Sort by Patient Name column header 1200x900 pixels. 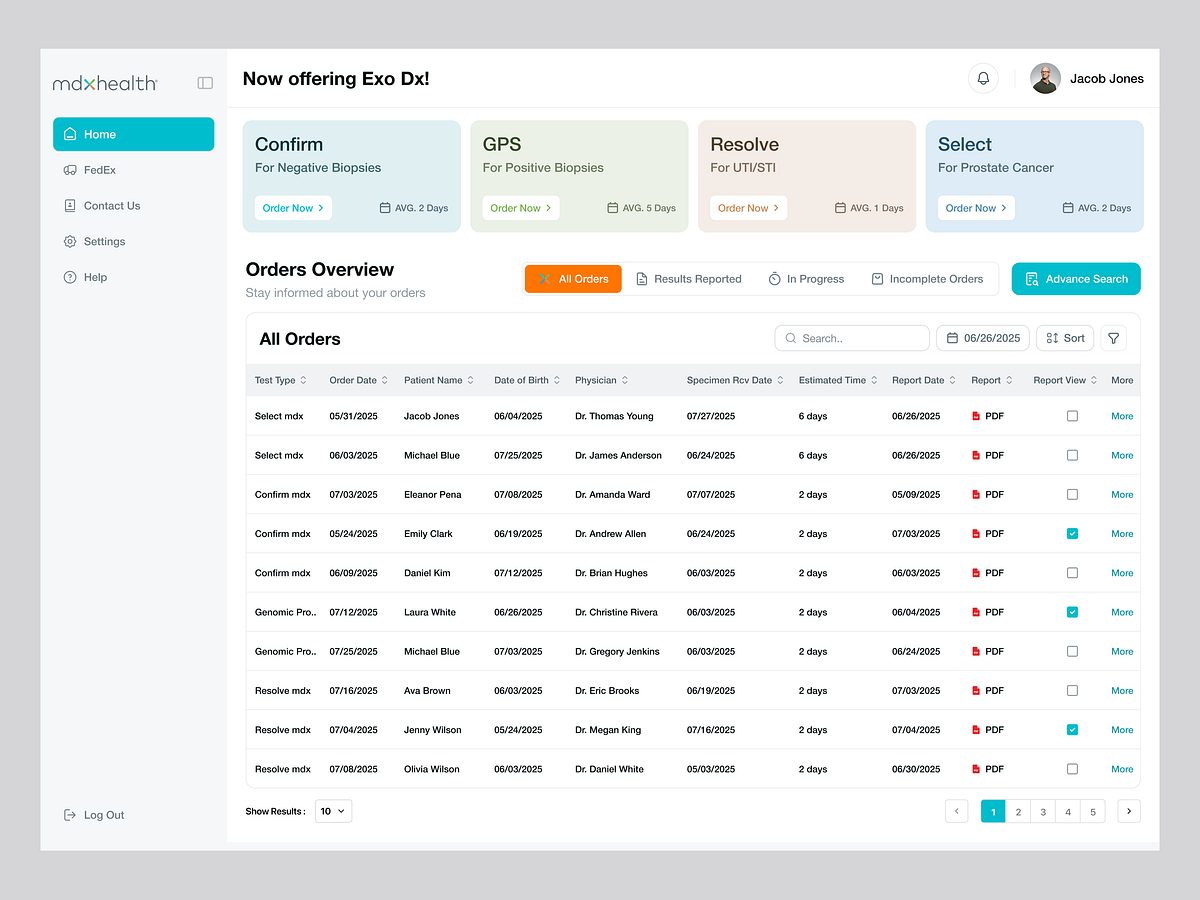coord(439,380)
